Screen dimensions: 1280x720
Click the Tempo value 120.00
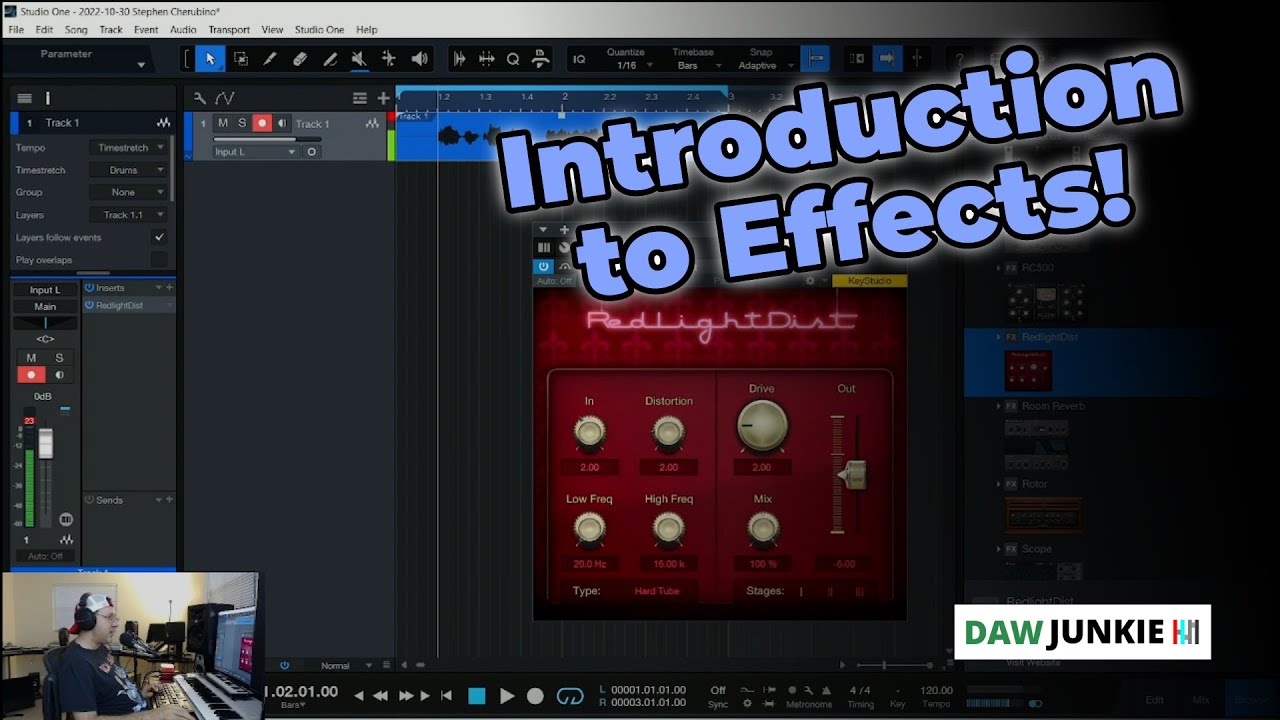coord(936,690)
